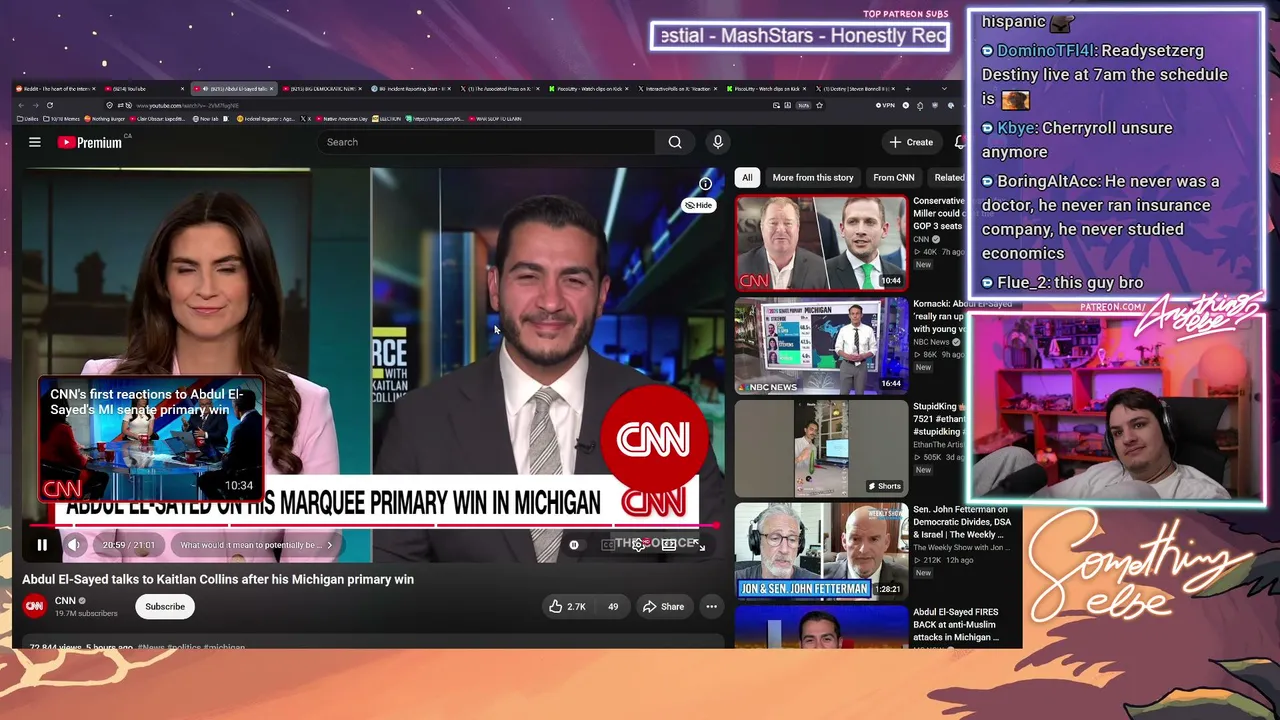The image size is (1280, 720).
Task: Share the video
Action: (664, 606)
